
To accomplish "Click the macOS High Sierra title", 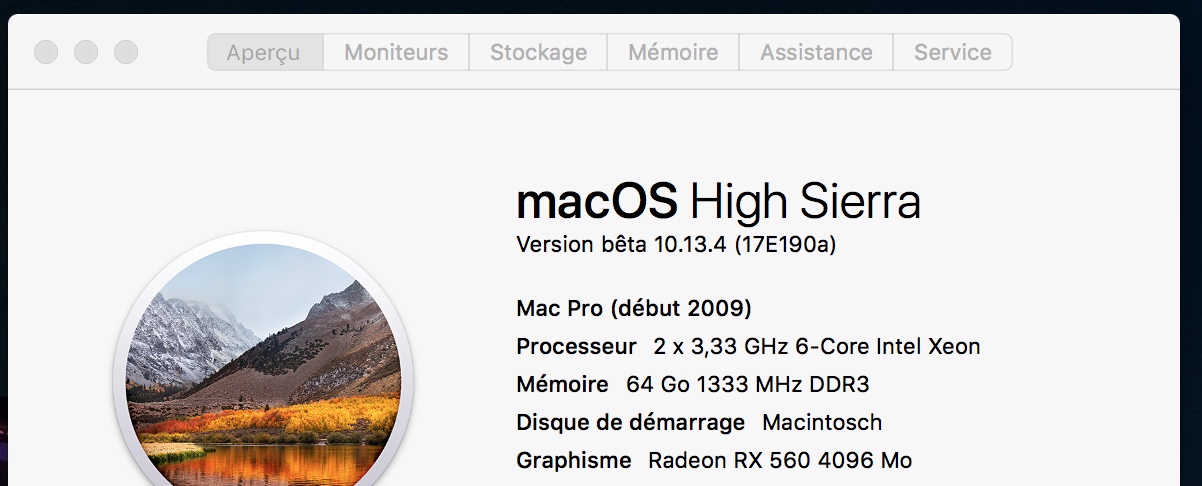I will (717, 202).
